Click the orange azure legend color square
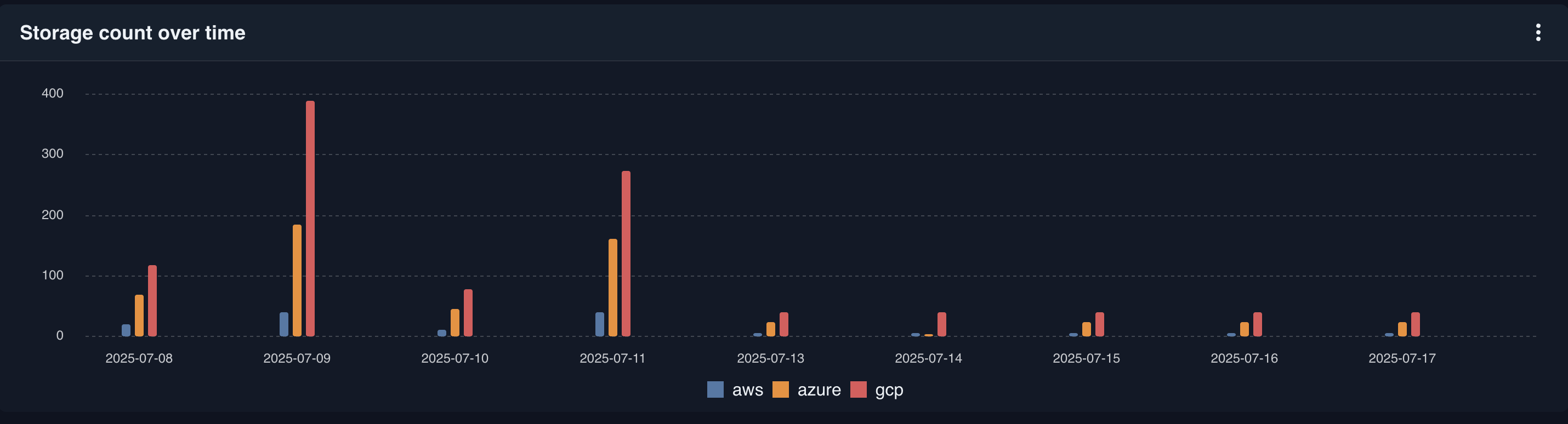This screenshot has height=424, width=1568. (780, 389)
